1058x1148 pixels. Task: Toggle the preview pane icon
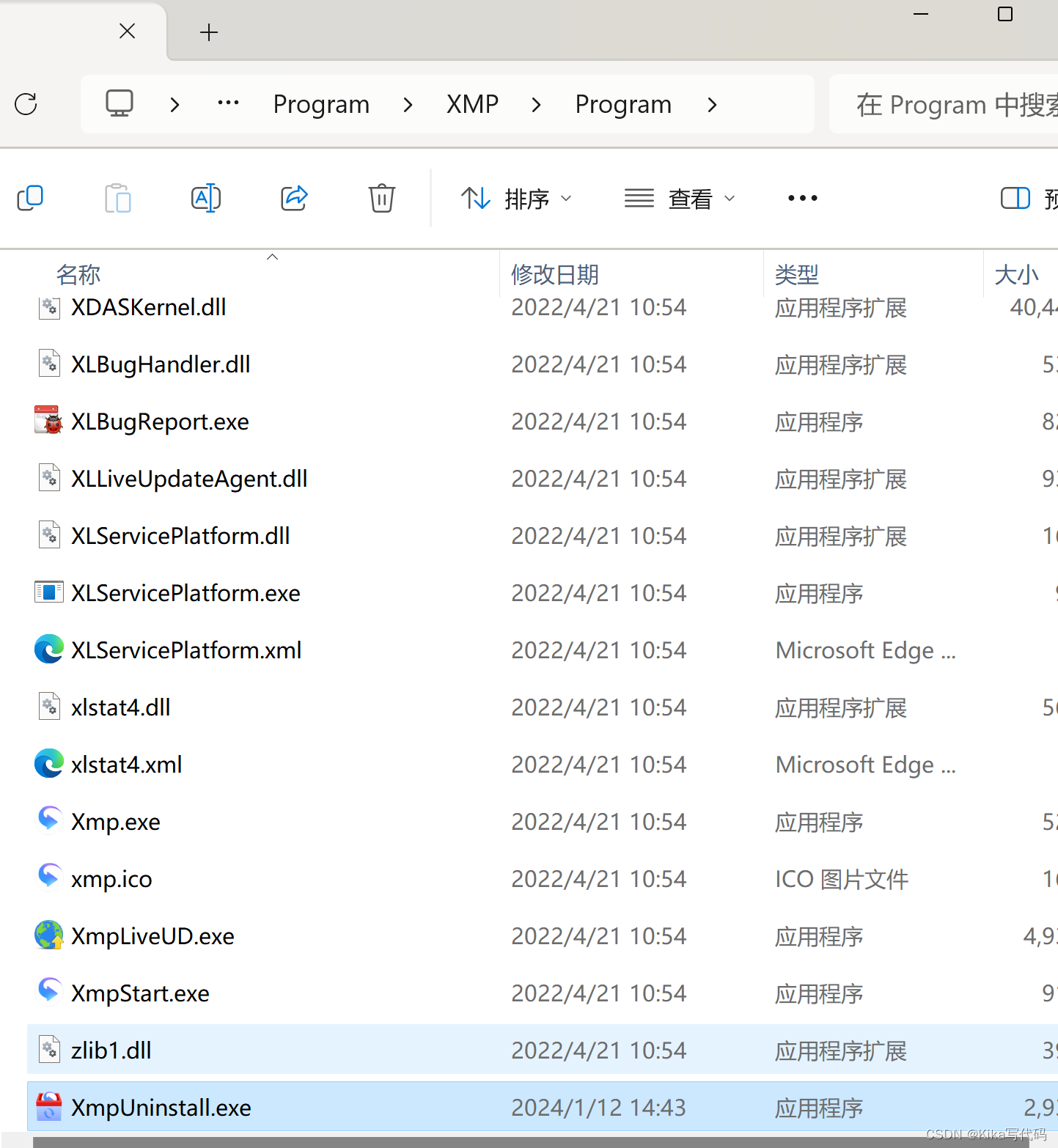coord(1015,198)
